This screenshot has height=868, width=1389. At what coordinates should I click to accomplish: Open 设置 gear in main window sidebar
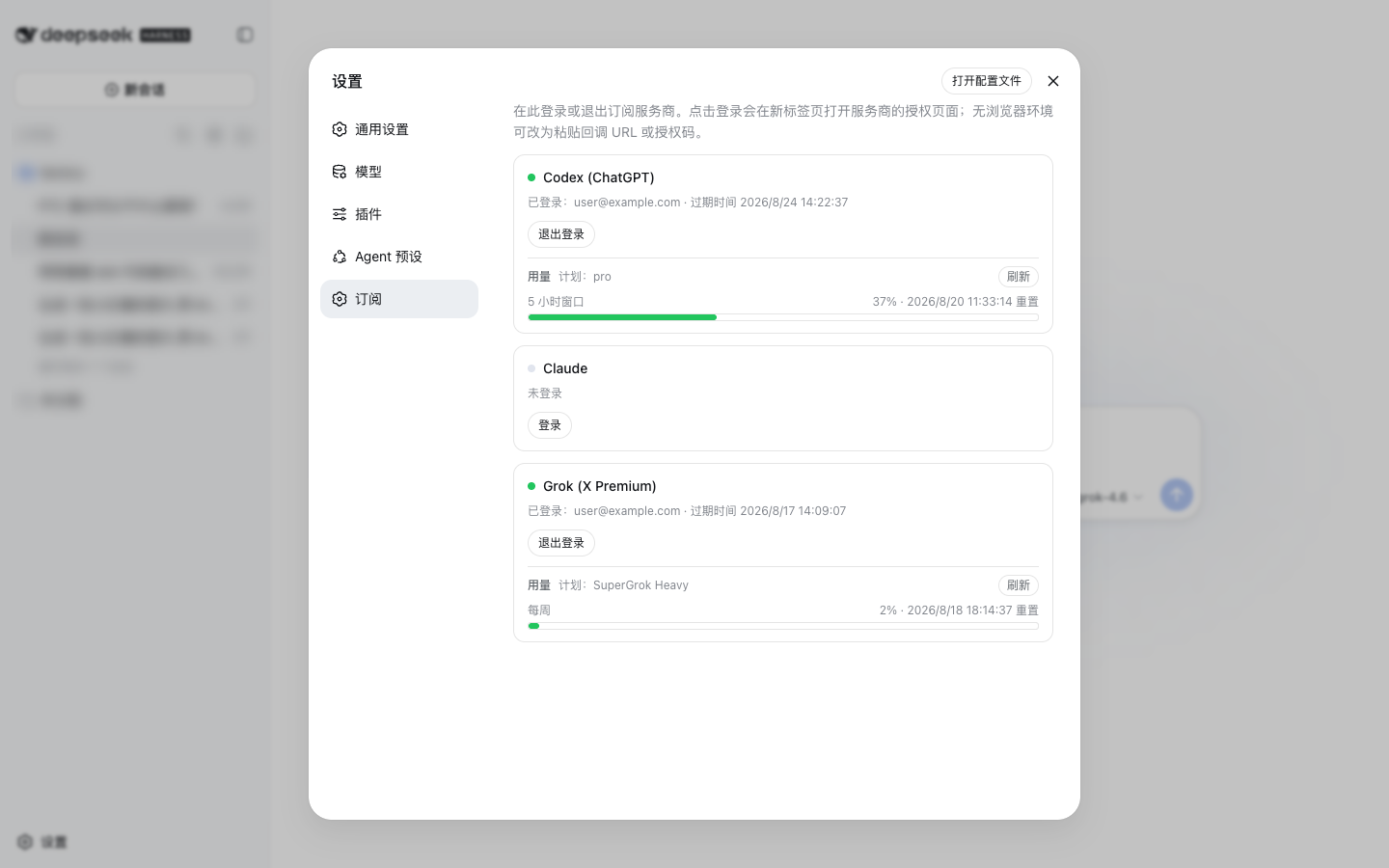[x=42, y=842]
